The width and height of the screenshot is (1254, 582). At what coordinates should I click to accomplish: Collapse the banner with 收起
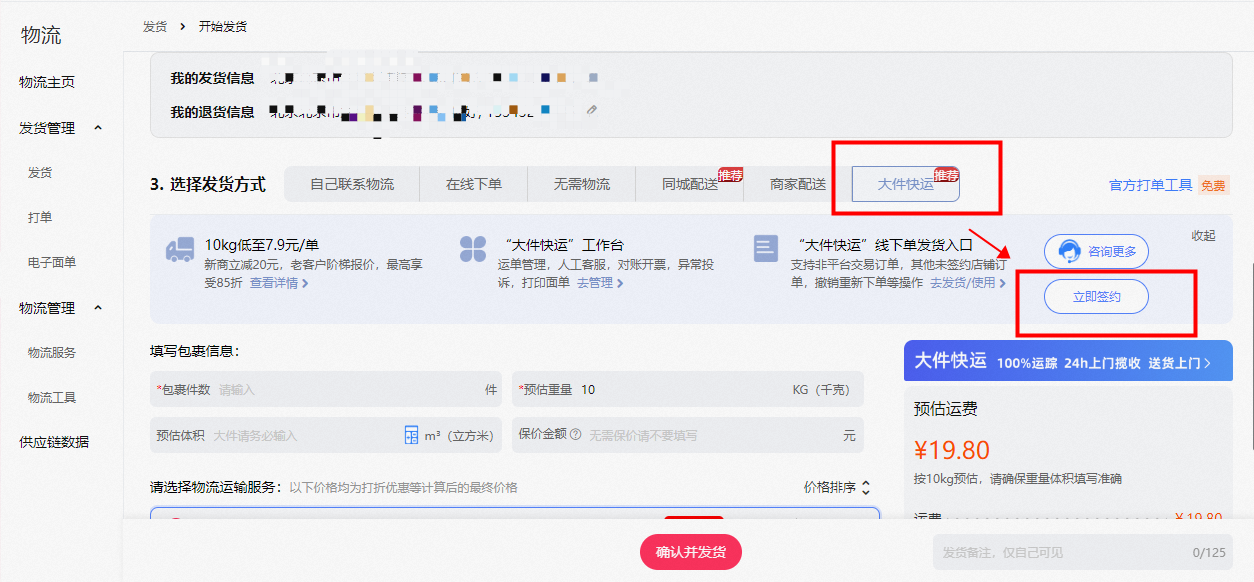pos(1203,236)
